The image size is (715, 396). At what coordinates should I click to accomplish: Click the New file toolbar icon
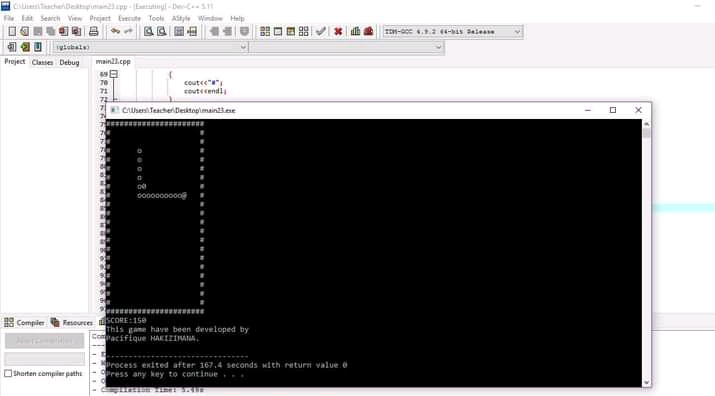pyautogui.click(x=12, y=31)
